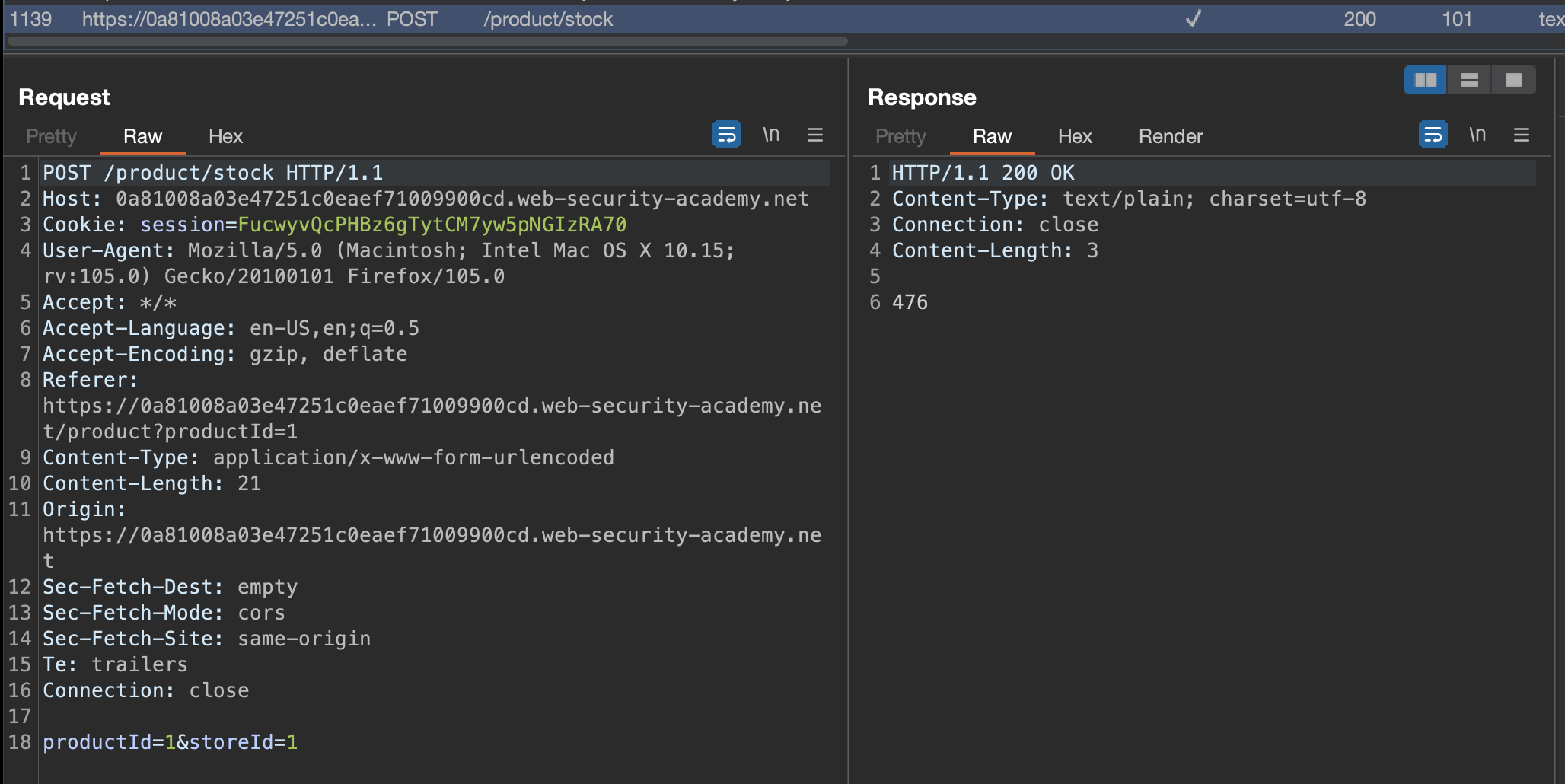Click the POST /product/stock request line

212,173
